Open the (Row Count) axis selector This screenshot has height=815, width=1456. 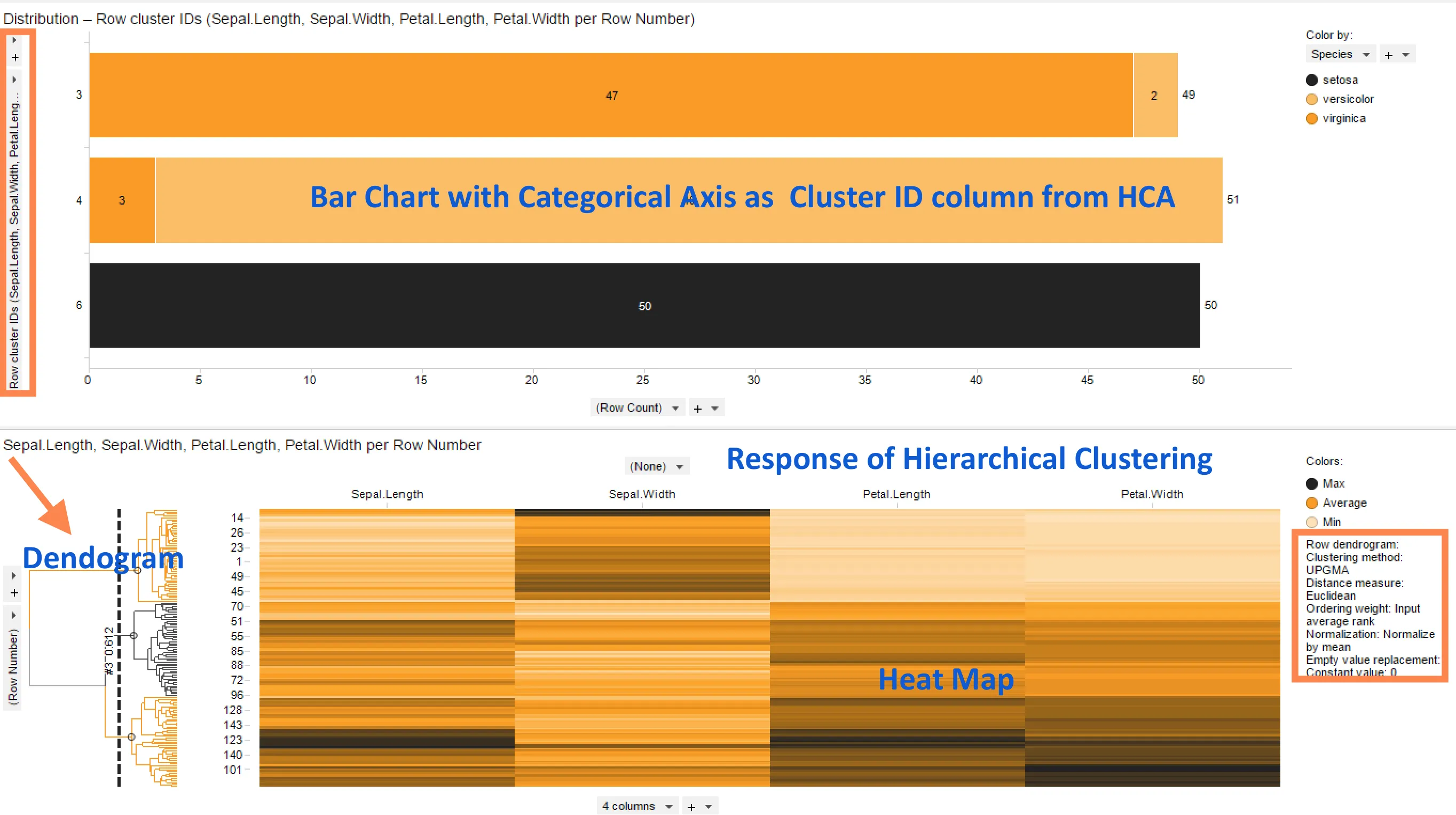638,407
